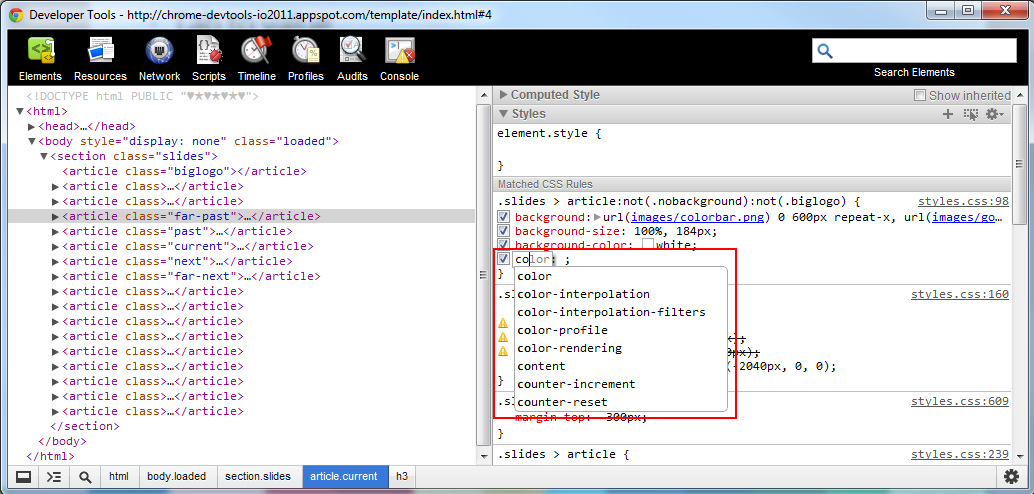This screenshot has width=1034, height=494.
Task: Open the Profiles panel
Action: click(x=306, y=59)
